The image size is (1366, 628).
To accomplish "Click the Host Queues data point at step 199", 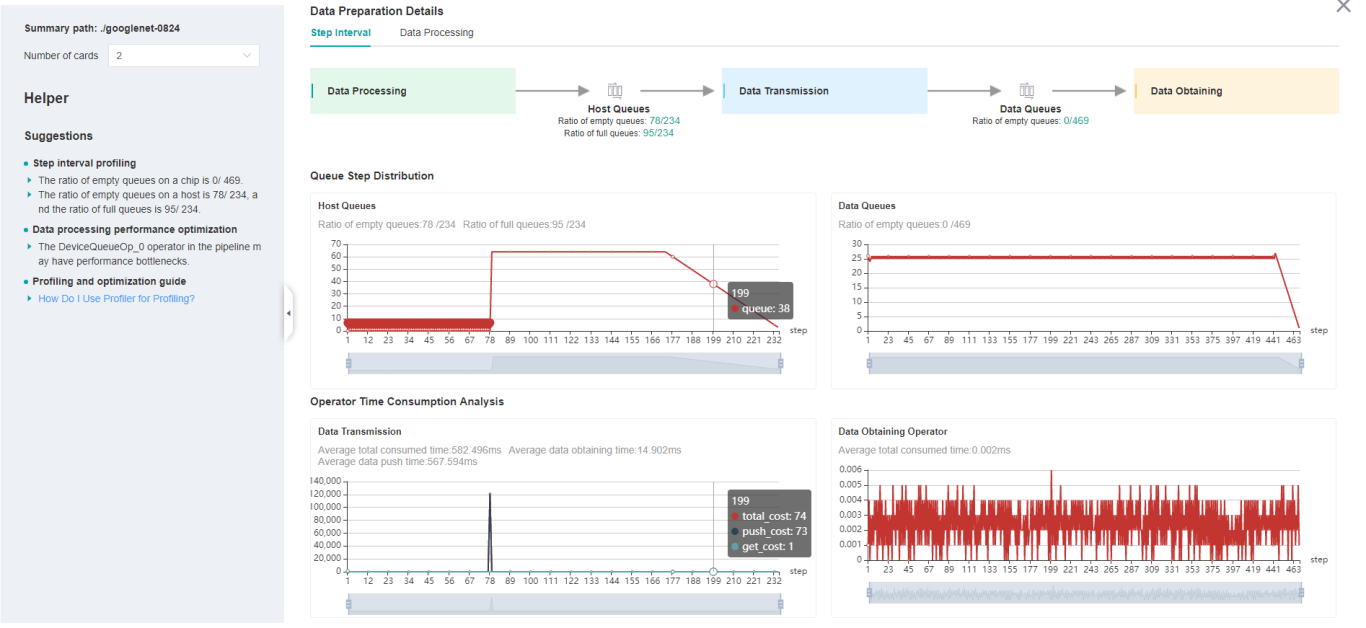I will [713, 284].
